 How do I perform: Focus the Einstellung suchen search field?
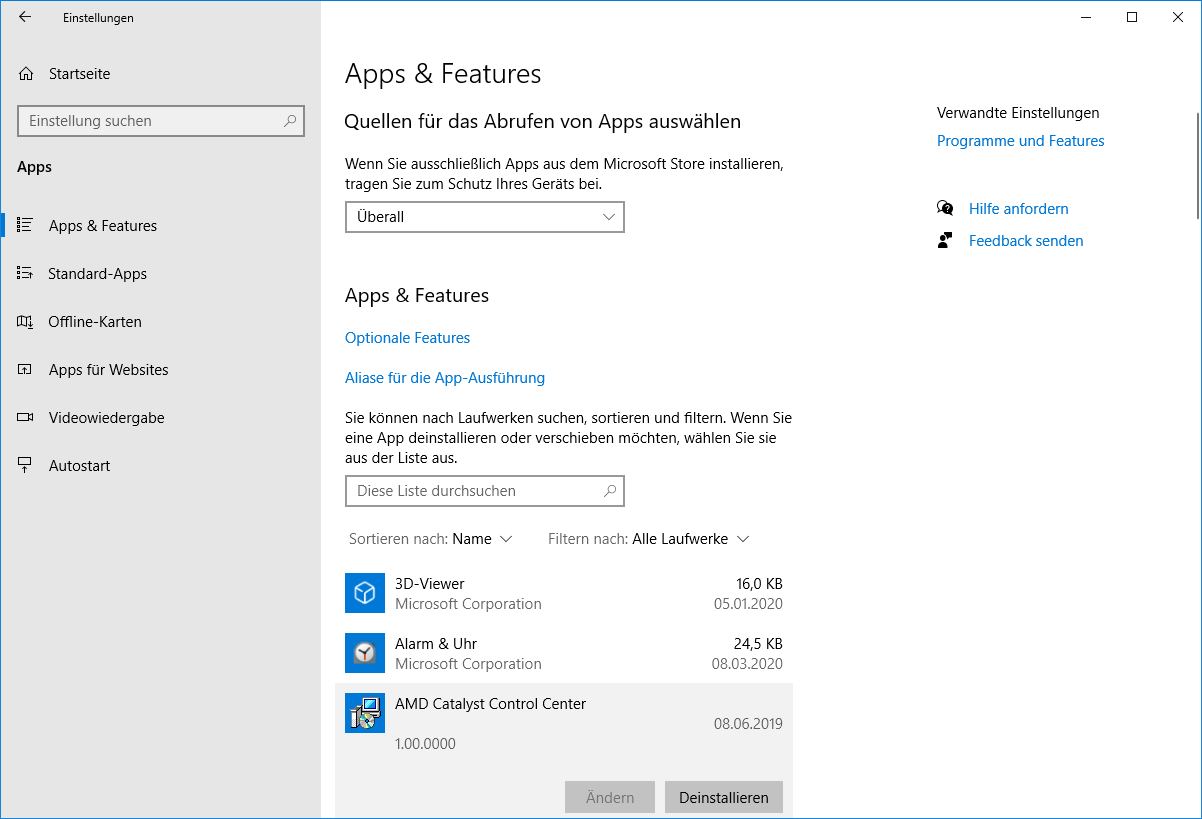[161, 121]
